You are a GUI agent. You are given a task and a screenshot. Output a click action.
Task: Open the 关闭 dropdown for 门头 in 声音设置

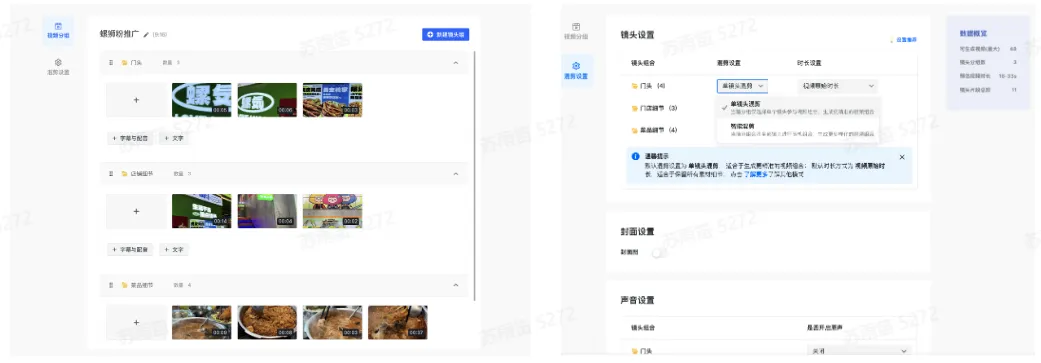click(858, 350)
